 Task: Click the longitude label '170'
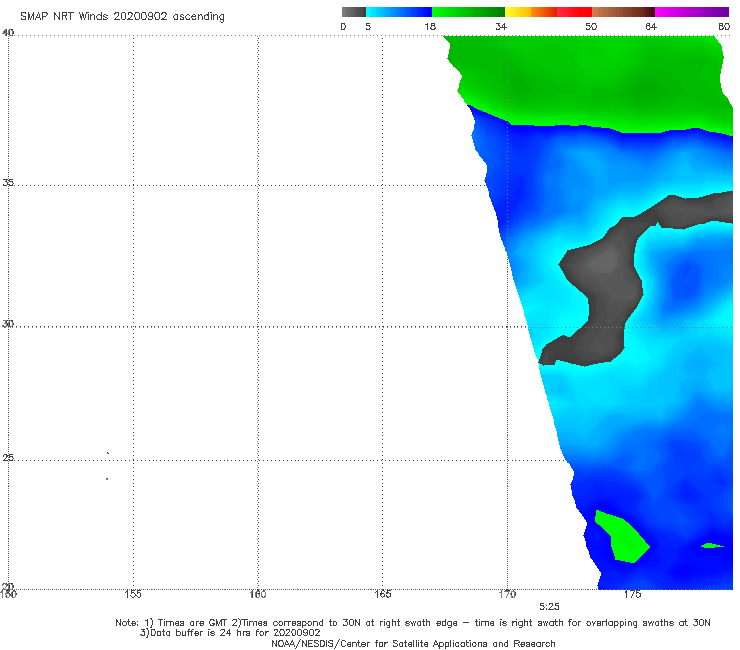[507, 594]
